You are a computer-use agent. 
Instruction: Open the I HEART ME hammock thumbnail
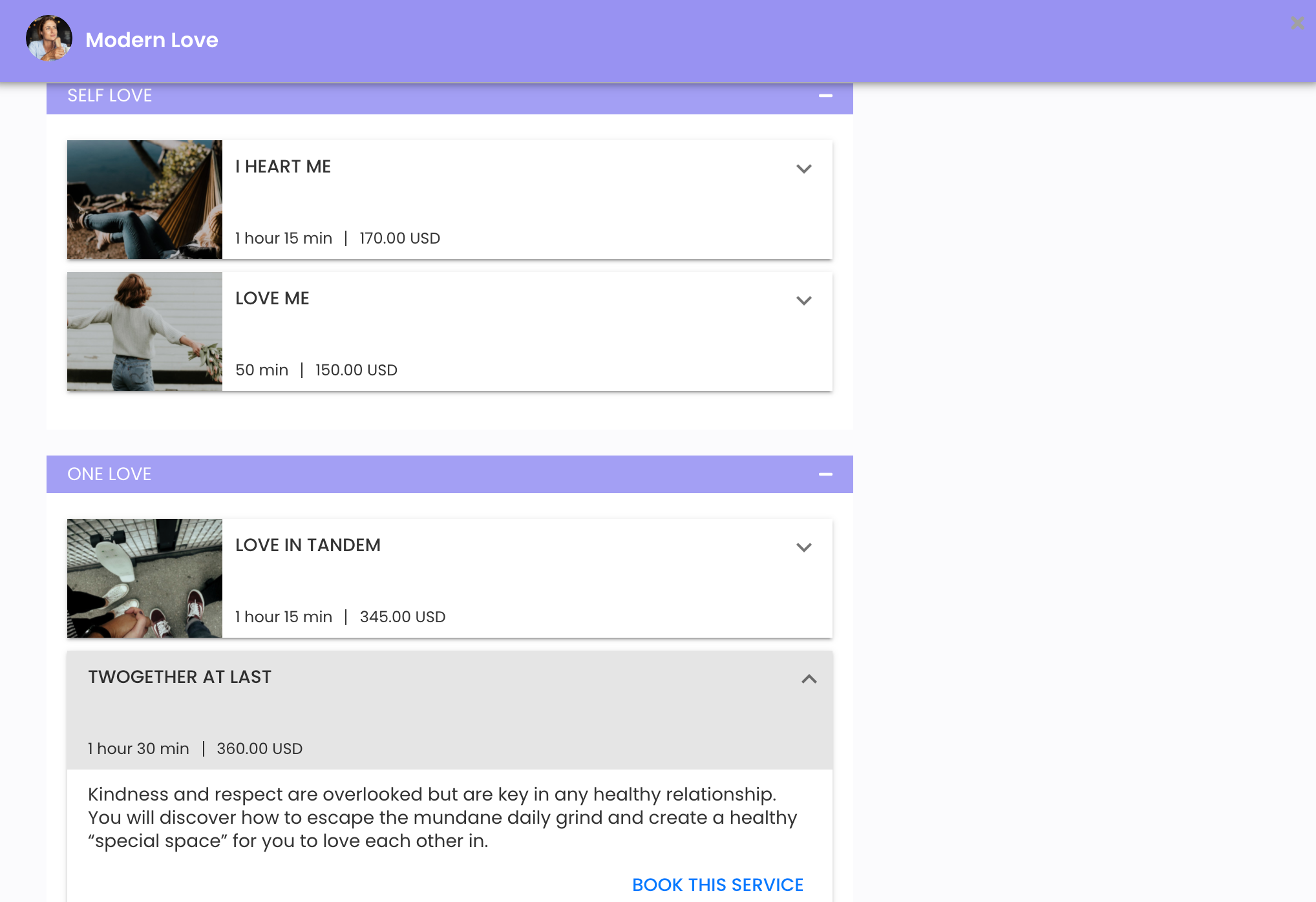(145, 200)
